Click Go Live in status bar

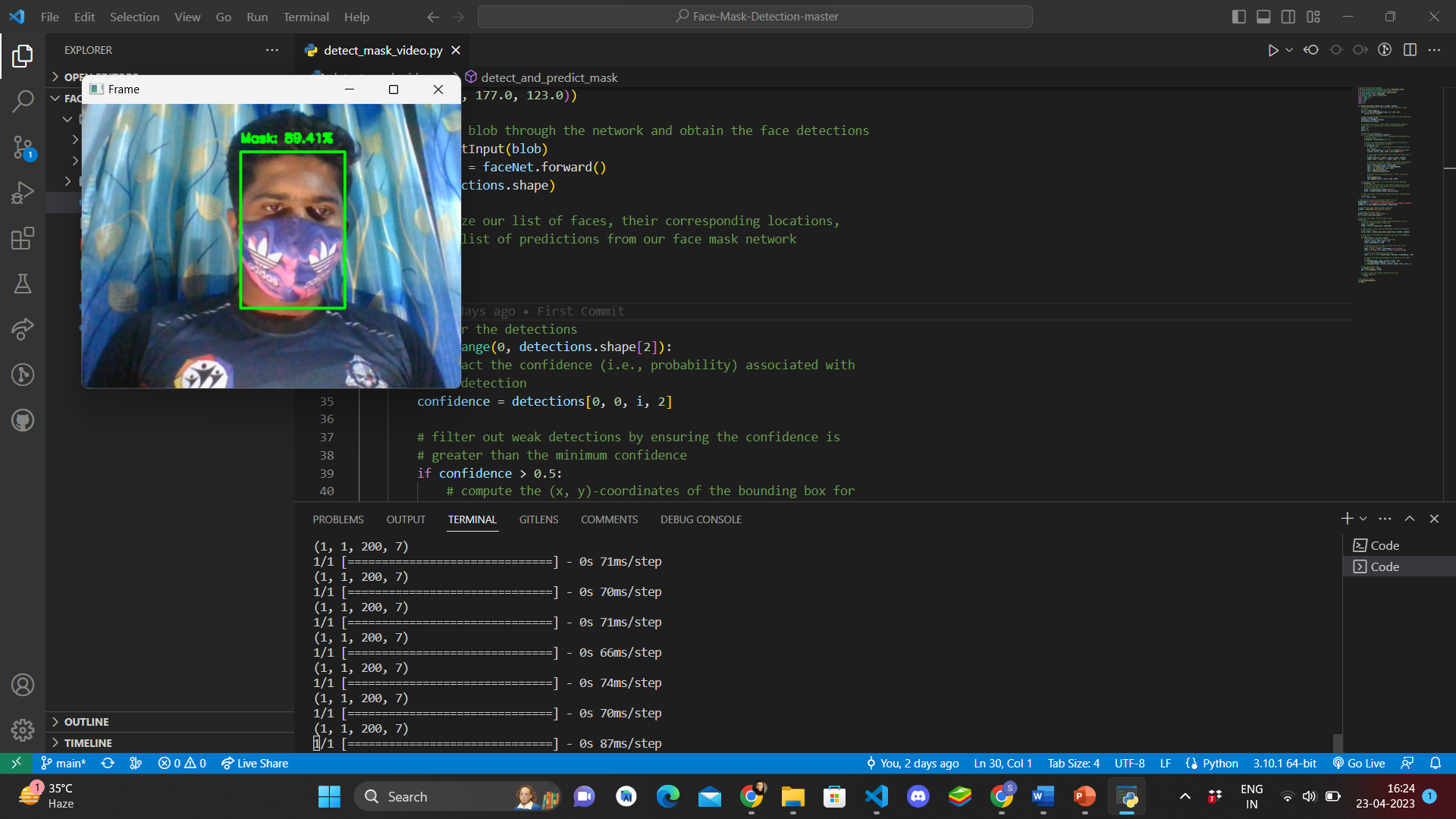point(1359,764)
